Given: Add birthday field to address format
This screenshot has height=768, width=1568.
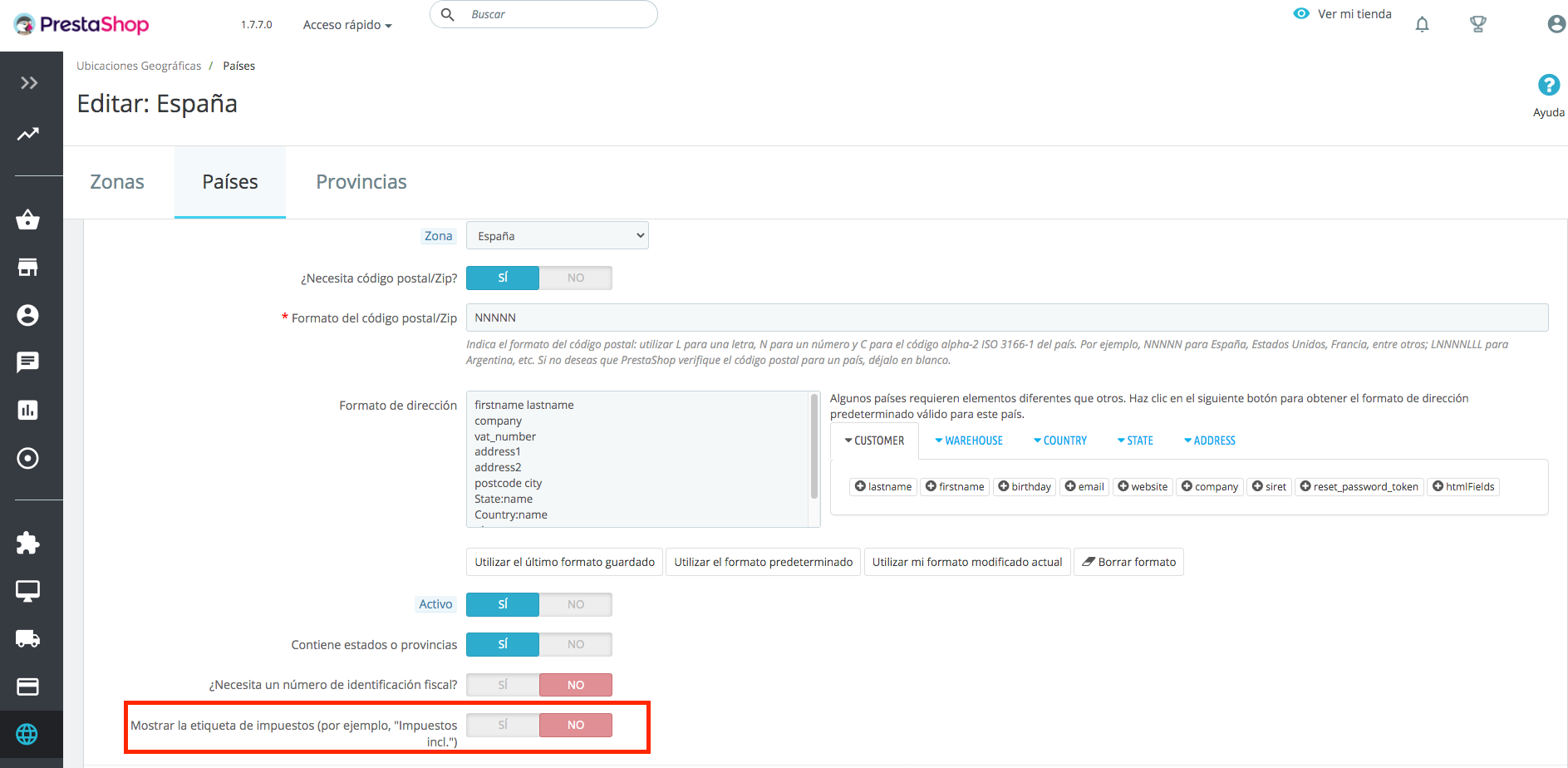Looking at the screenshot, I should pos(1025,486).
